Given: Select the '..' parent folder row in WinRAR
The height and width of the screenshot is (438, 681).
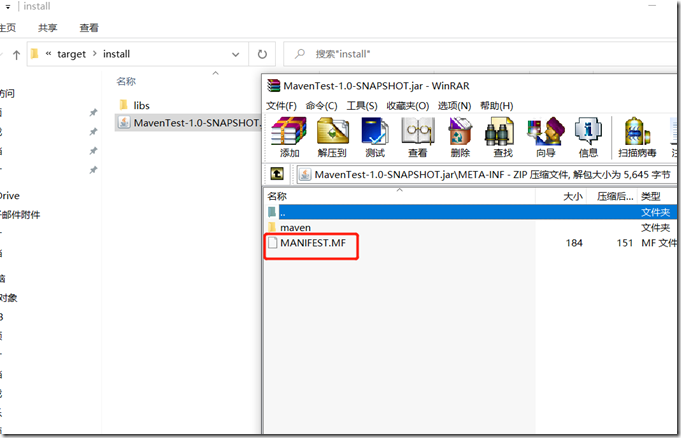Looking at the screenshot, I should click(472, 212).
